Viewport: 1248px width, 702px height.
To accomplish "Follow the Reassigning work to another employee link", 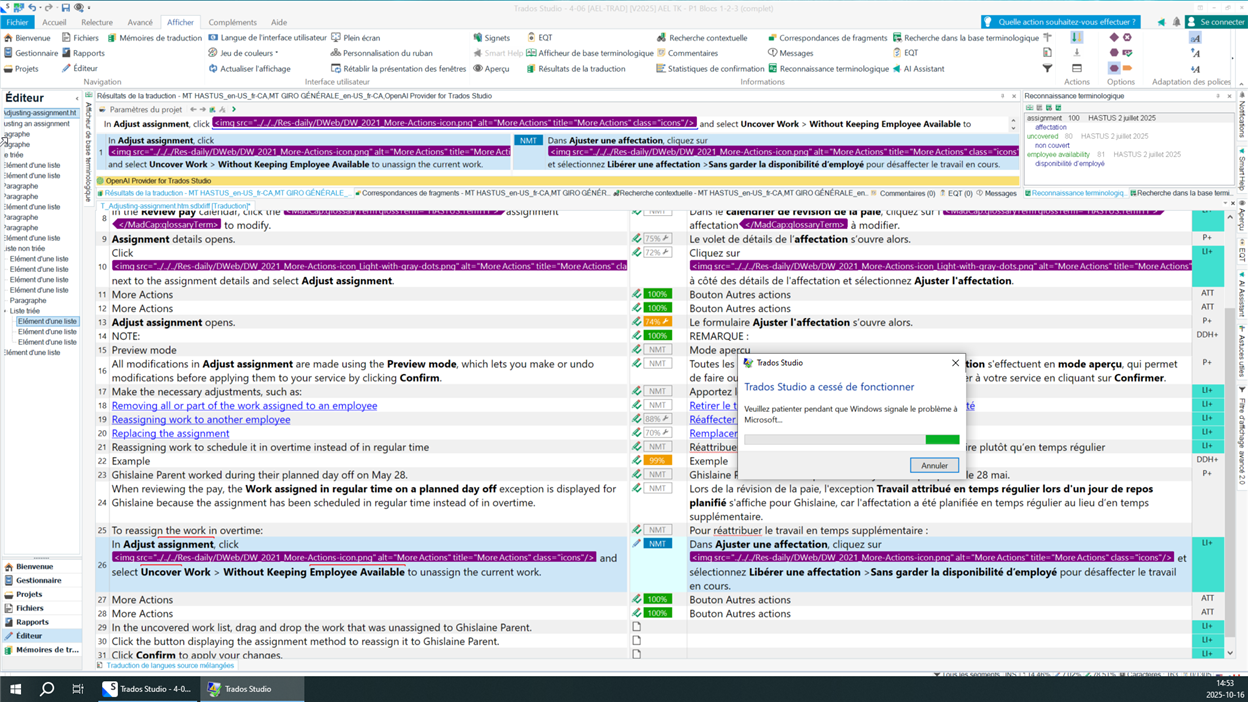I will pos(201,419).
